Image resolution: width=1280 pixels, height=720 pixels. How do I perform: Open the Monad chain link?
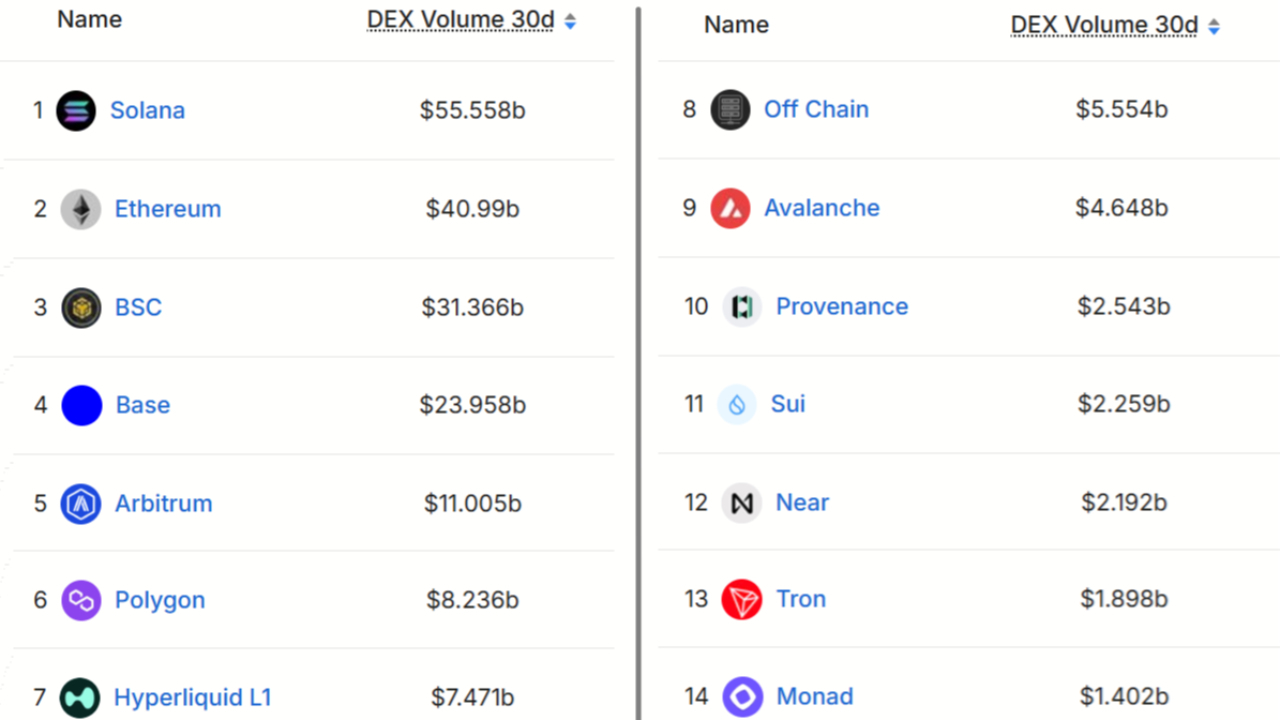tap(814, 696)
